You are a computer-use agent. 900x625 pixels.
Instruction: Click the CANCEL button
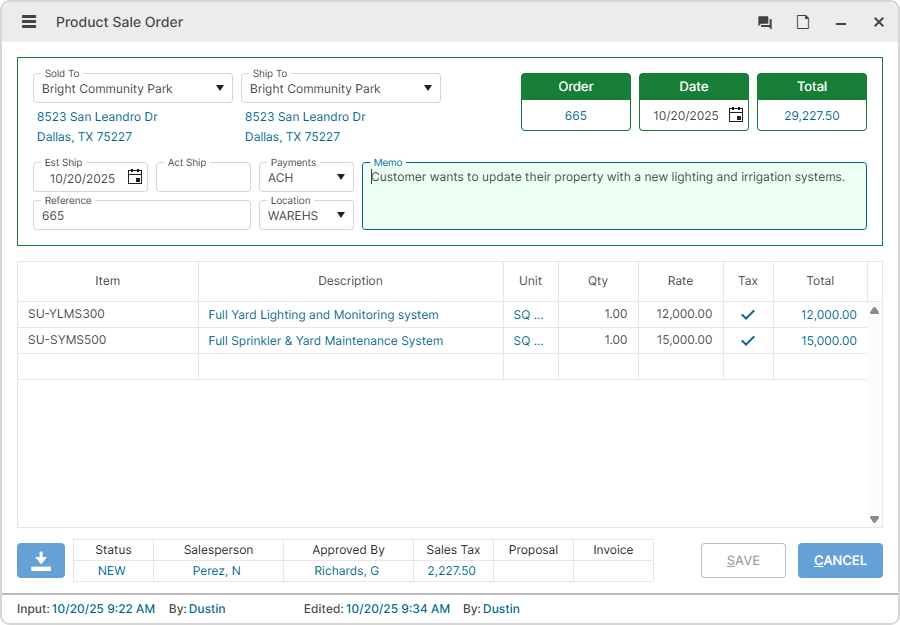click(x=840, y=560)
